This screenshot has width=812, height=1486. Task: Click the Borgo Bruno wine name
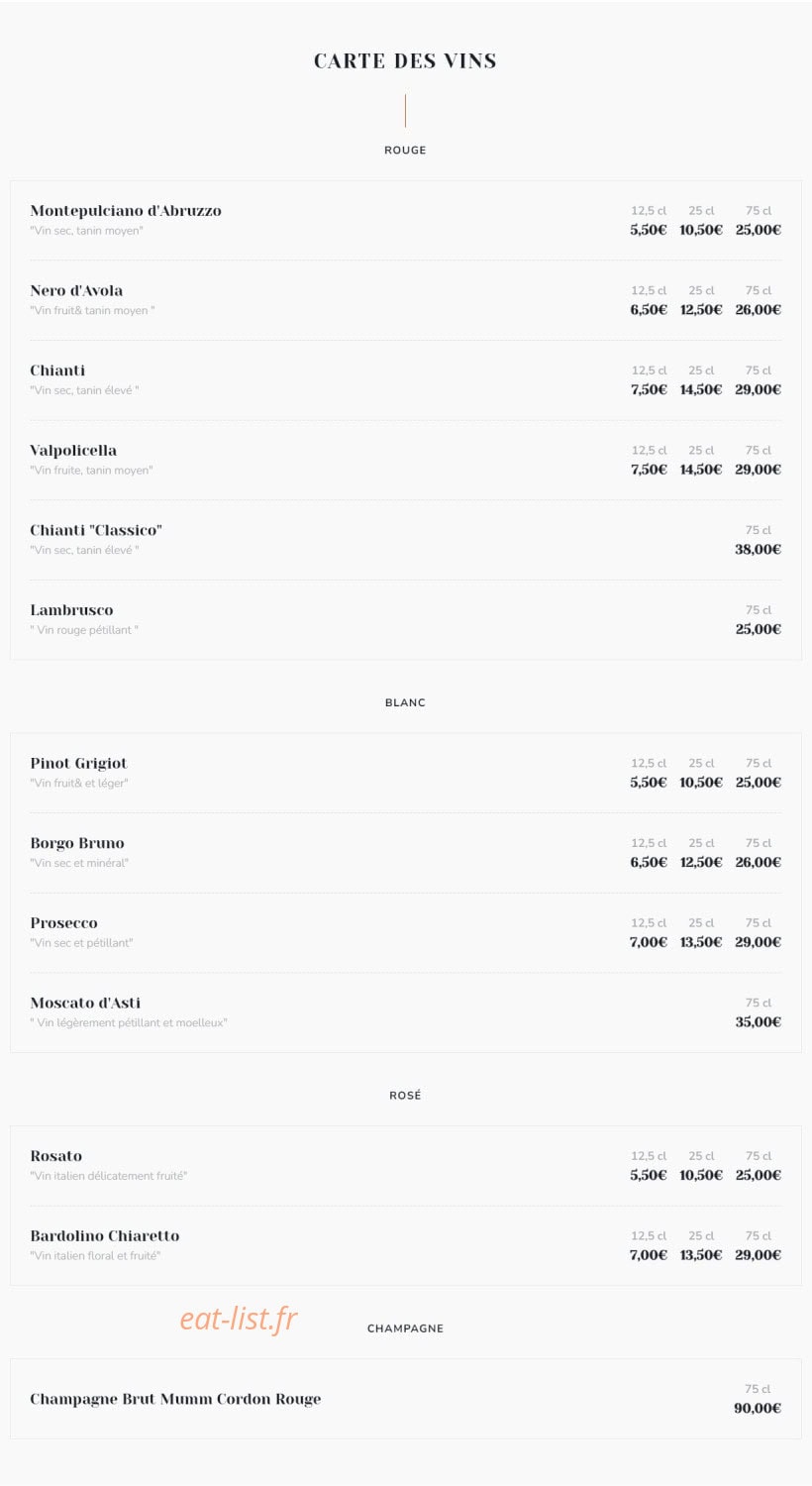(77, 843)
